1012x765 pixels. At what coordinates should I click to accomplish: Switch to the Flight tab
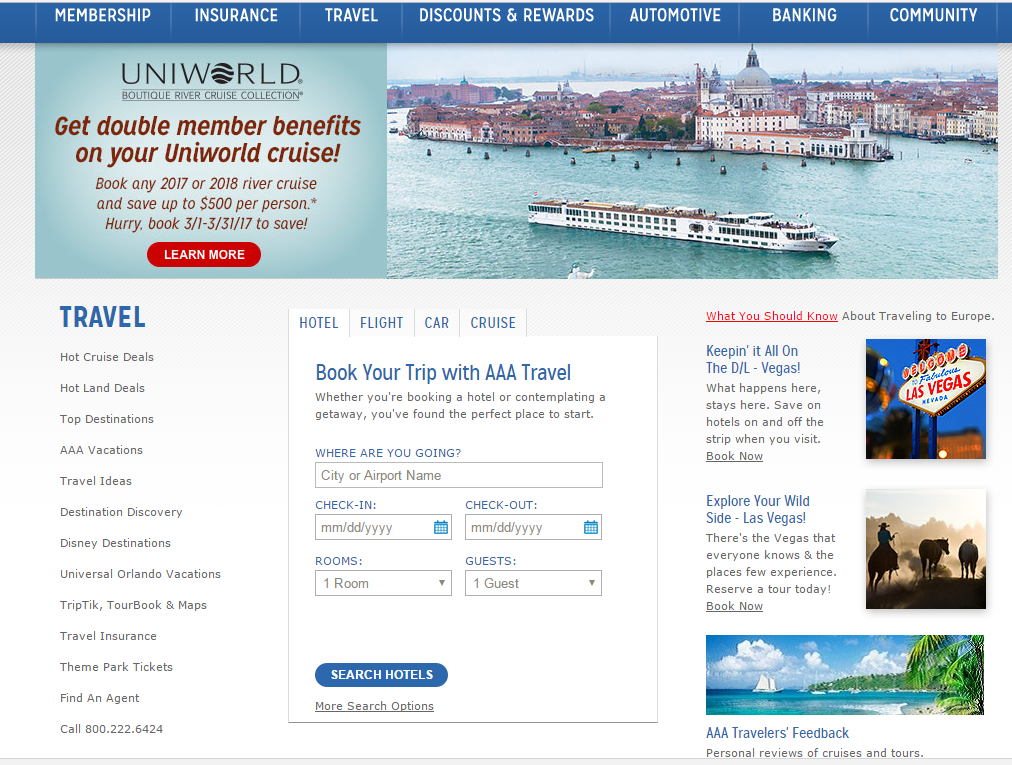381,323
